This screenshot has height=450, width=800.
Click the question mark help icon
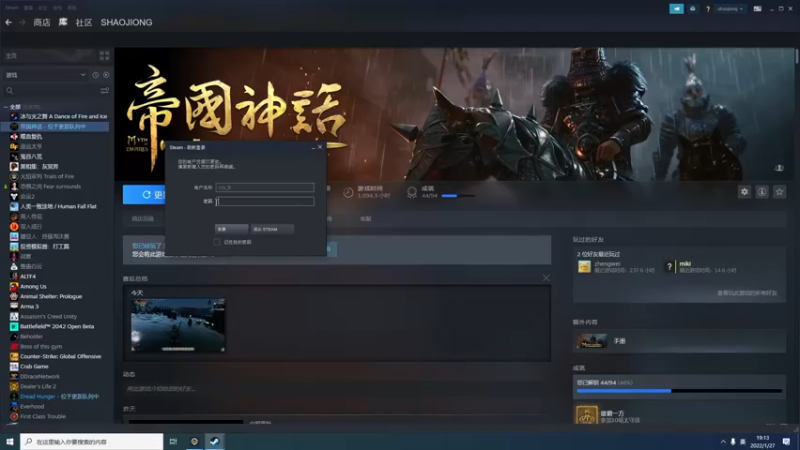[708, 9]
